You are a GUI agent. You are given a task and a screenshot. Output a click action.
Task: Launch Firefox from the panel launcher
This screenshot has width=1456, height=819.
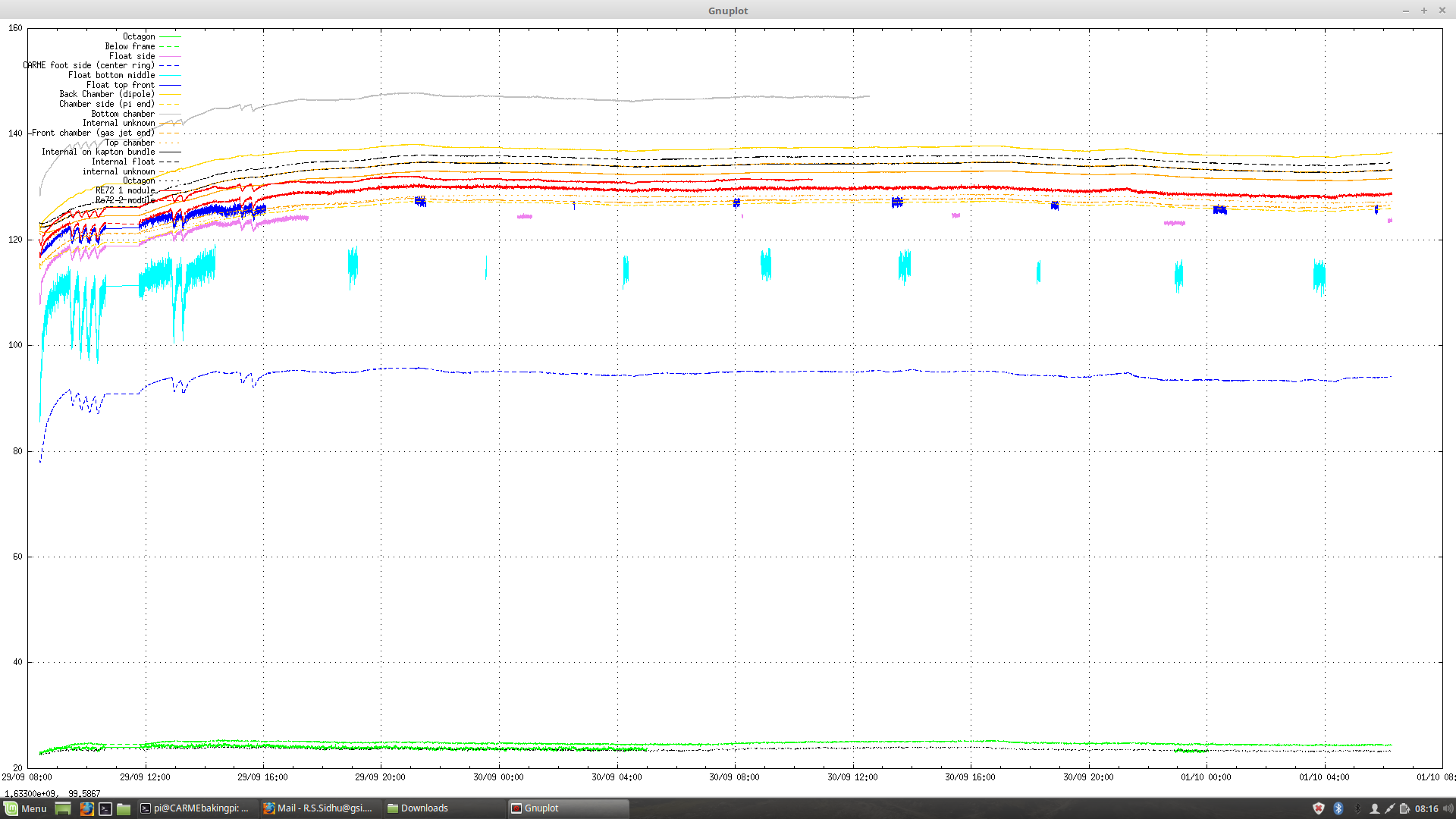(87, 808)
